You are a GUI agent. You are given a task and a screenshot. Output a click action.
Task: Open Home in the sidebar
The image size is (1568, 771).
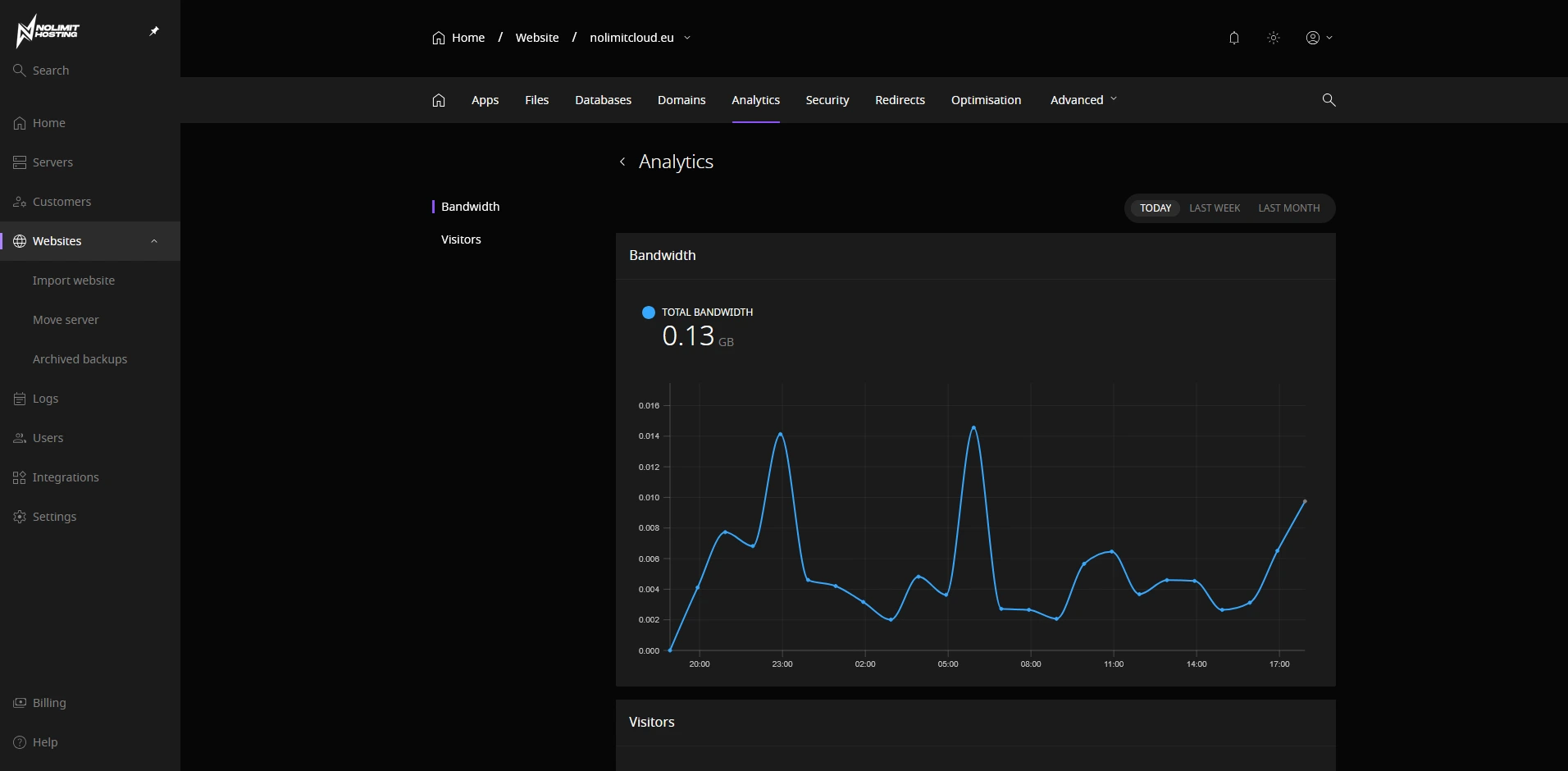[x=49, y=123]
